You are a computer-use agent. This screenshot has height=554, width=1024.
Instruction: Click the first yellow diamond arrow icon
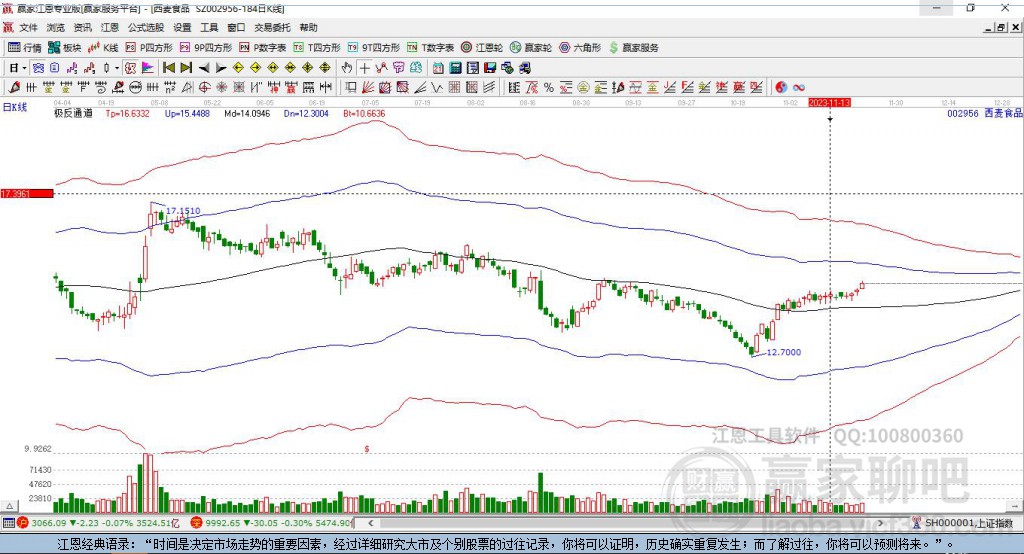(x=238, y=68)
